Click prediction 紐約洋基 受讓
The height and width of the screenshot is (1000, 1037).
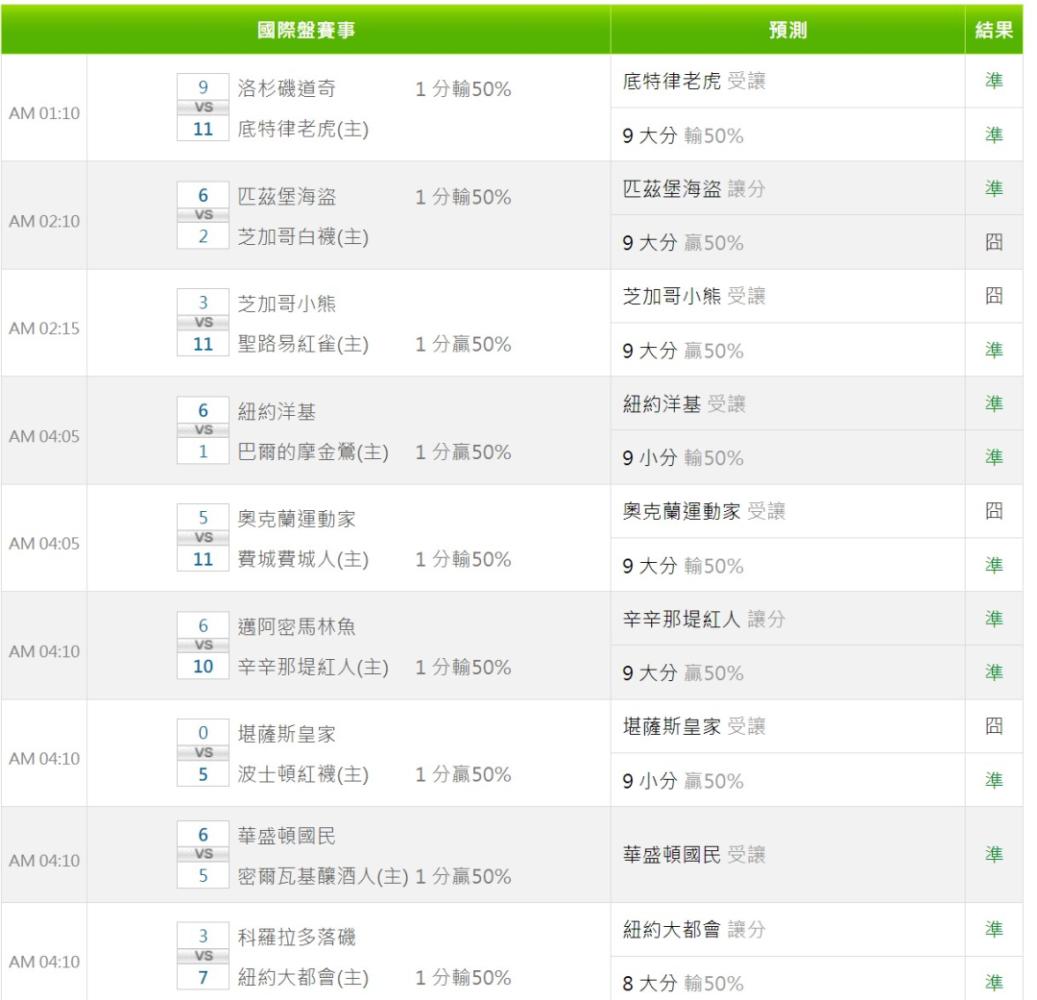(684, 403)
